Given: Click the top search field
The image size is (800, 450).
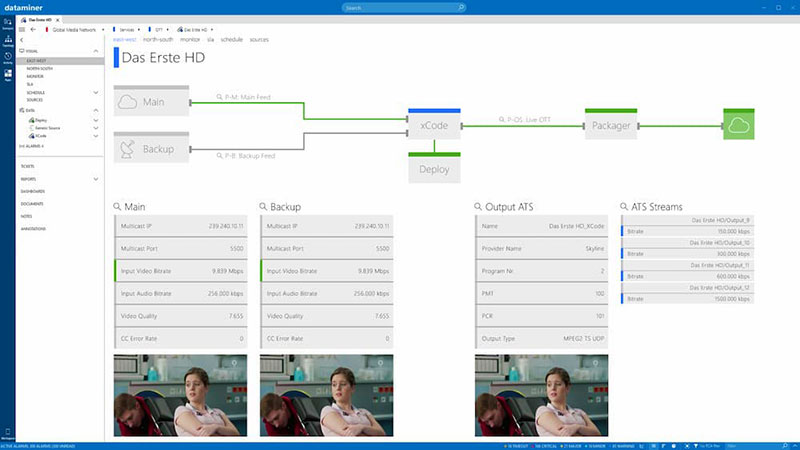Looking at the screenshot, I should [x=403, y=8].
